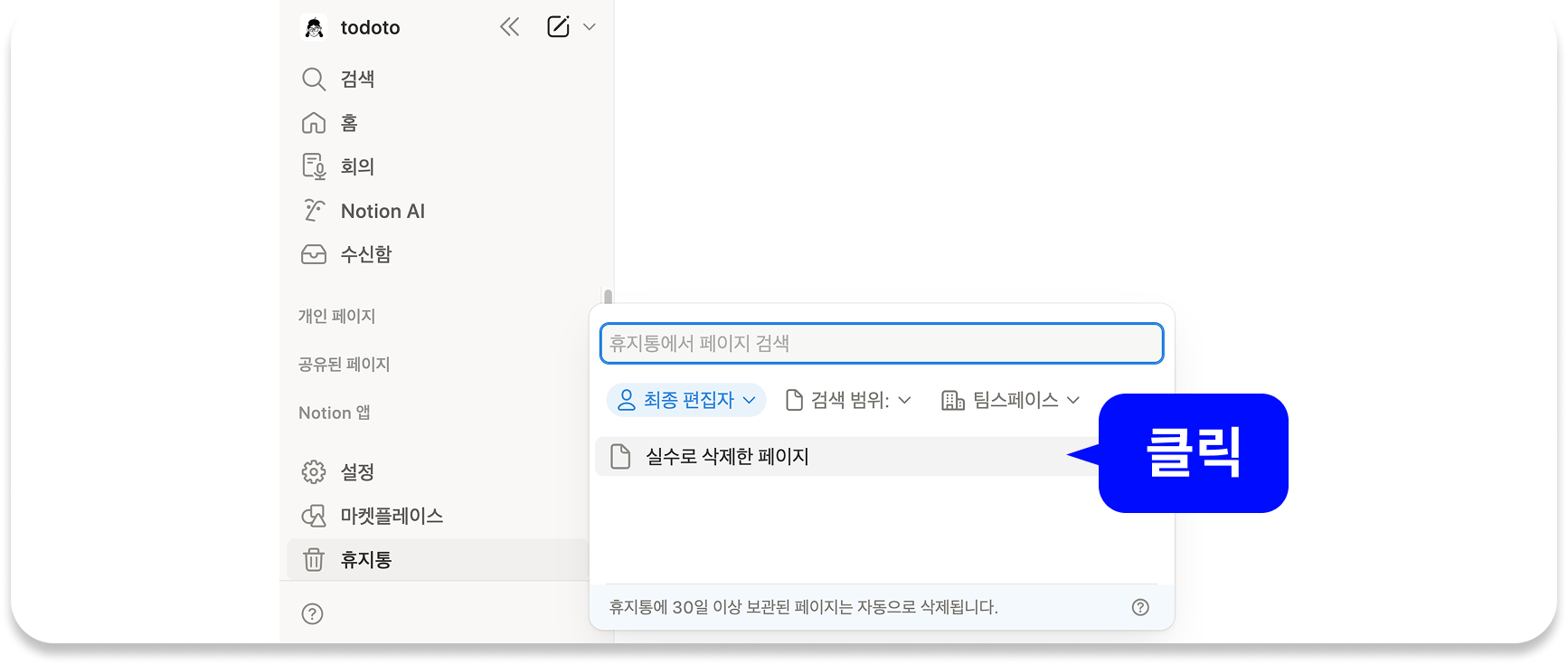Viewport: 1568px width, 665px height.
Task: Click the help icon in trash popup footer
Action: (1141, 608)
